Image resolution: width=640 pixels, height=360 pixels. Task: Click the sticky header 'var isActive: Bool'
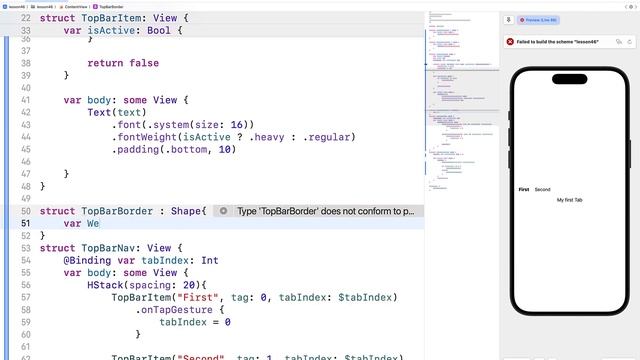pos(123,31)
